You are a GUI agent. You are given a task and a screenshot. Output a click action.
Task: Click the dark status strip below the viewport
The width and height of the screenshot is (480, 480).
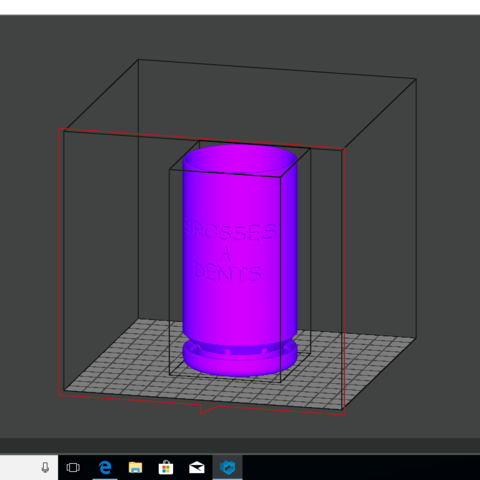240,446
